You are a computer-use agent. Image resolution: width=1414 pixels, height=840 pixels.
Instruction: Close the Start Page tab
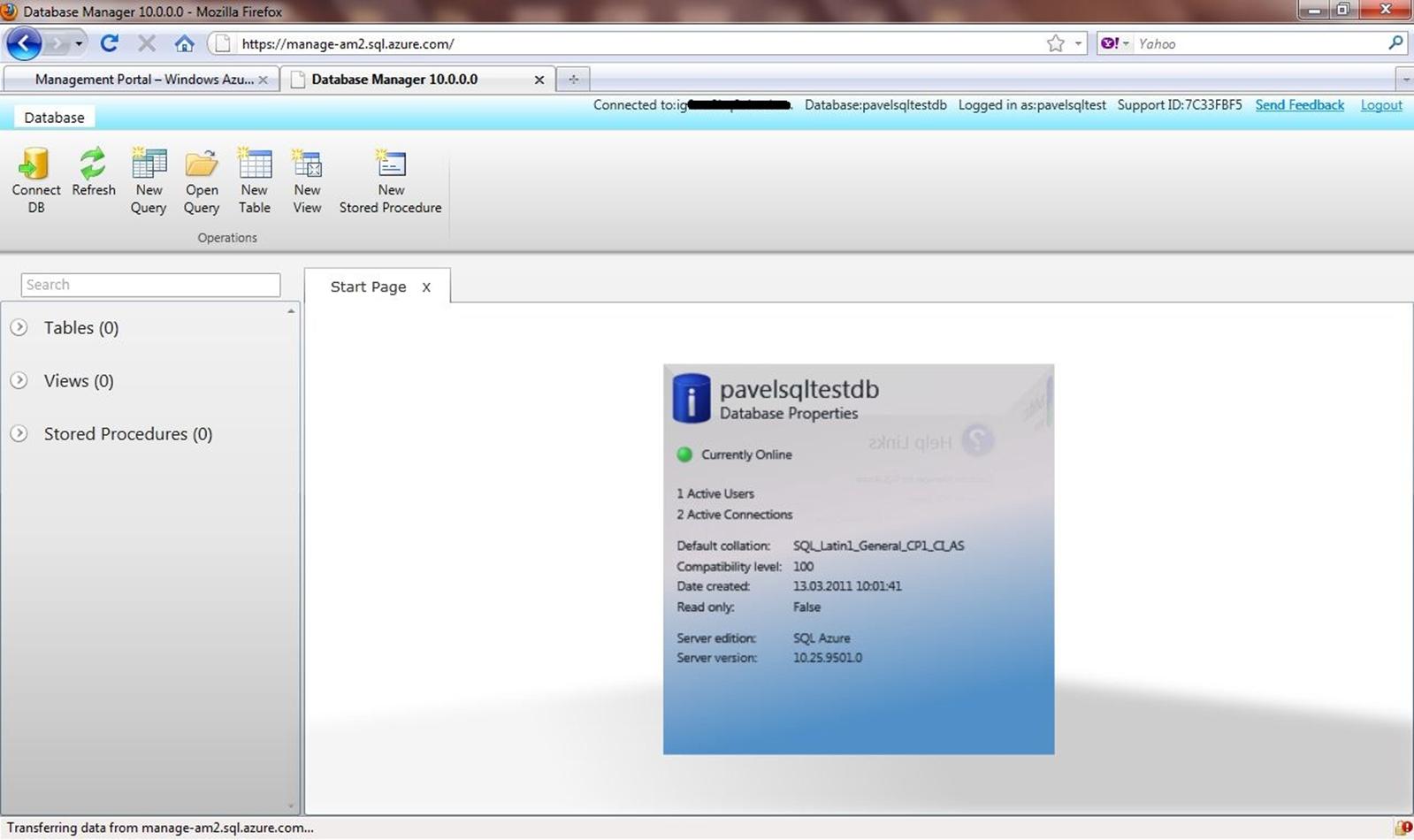point(426,287)
